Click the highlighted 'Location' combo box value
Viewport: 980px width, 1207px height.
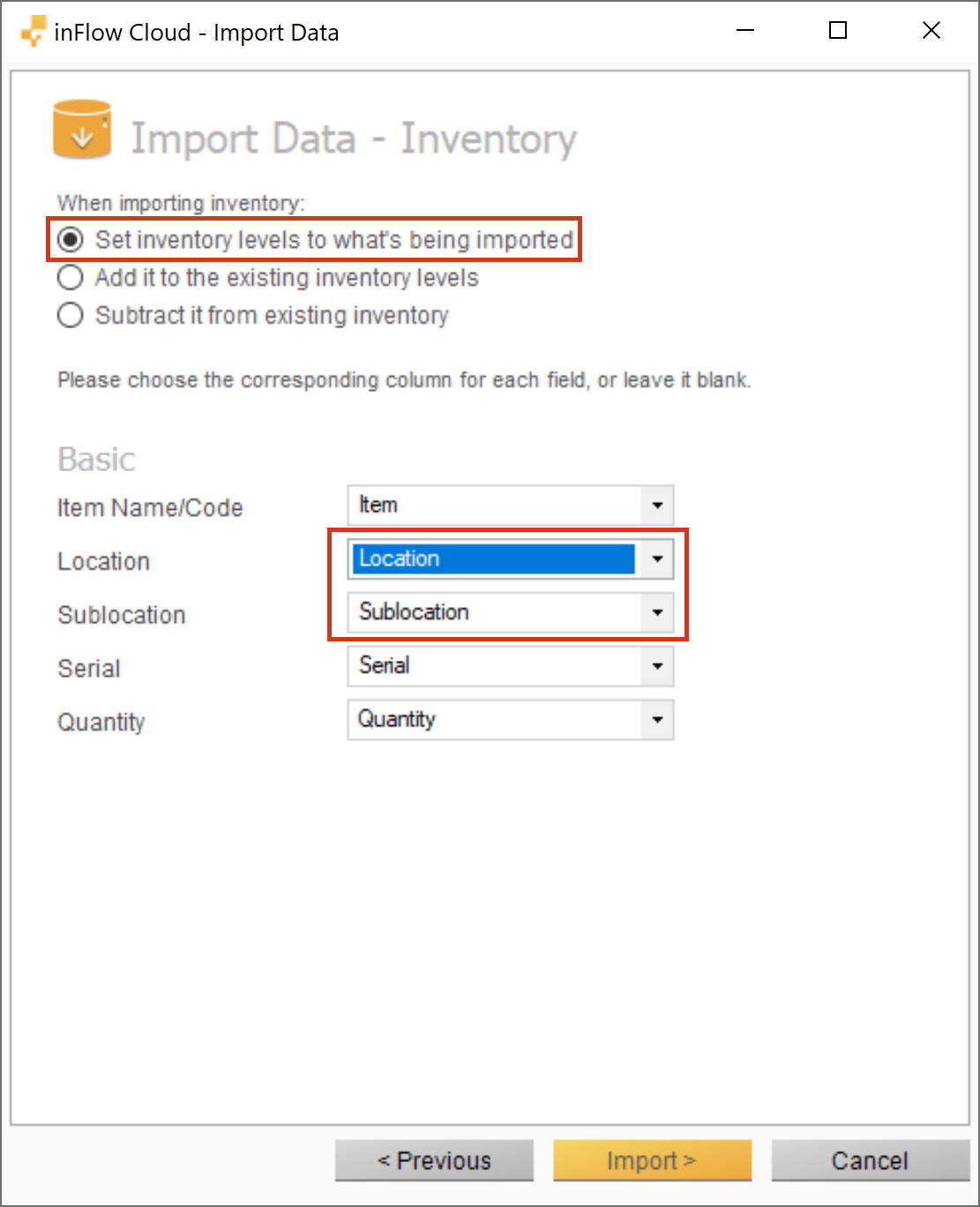click(493, 559)
